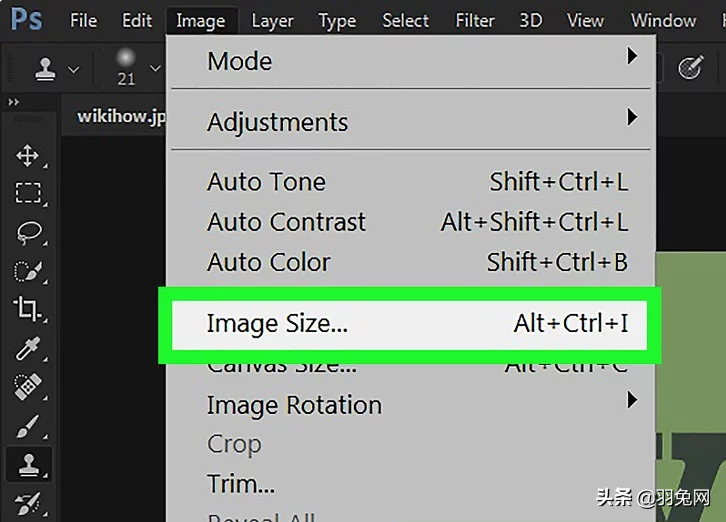
Task: Toggle the pressure icon in the options bar
Action: (x=691, y=68)
